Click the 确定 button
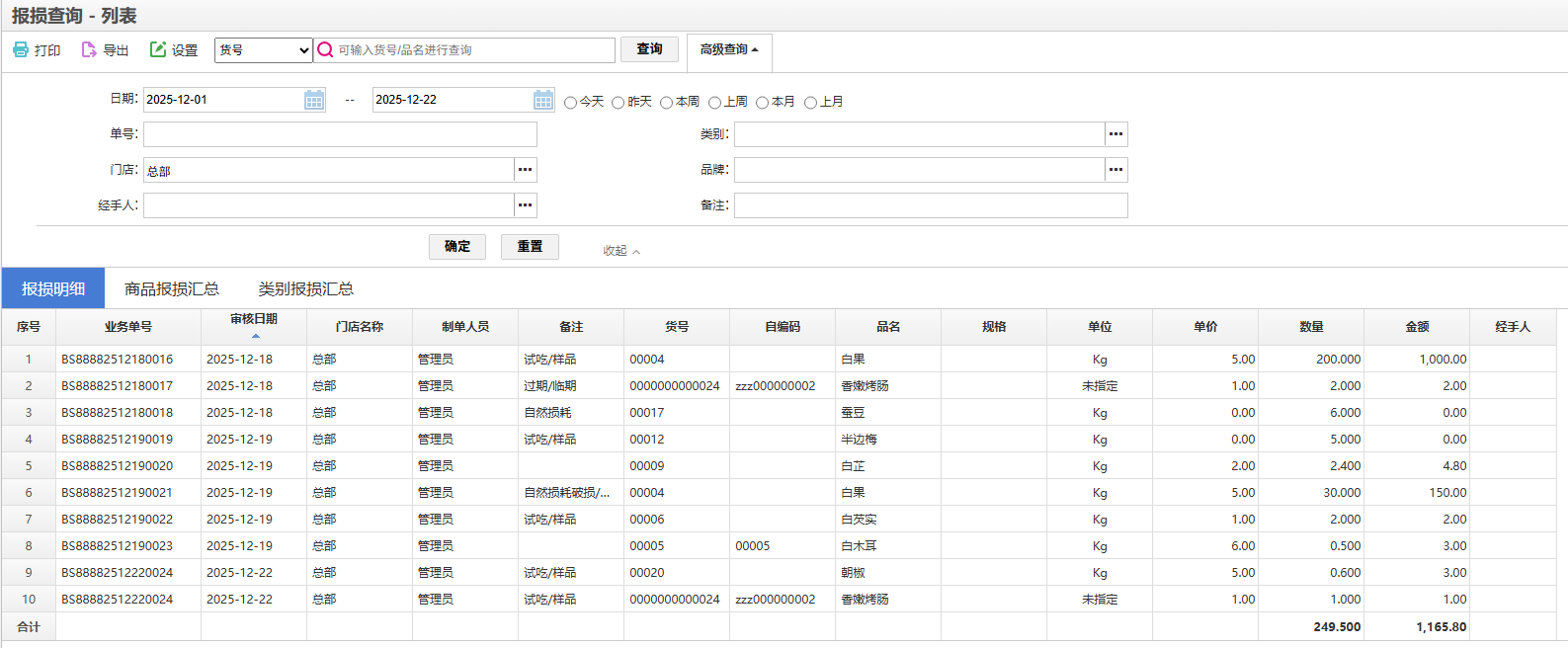 (457, 247)
